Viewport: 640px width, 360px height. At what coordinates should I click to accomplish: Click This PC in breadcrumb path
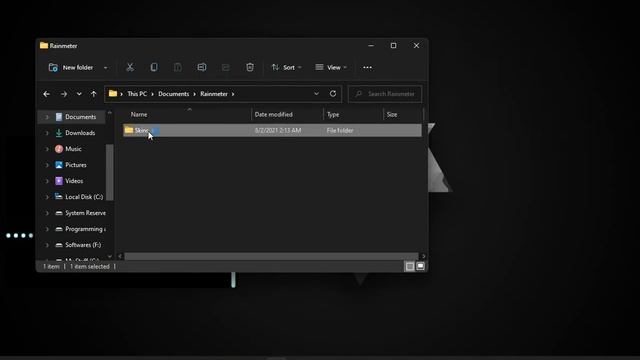click(x=137, y=94)
